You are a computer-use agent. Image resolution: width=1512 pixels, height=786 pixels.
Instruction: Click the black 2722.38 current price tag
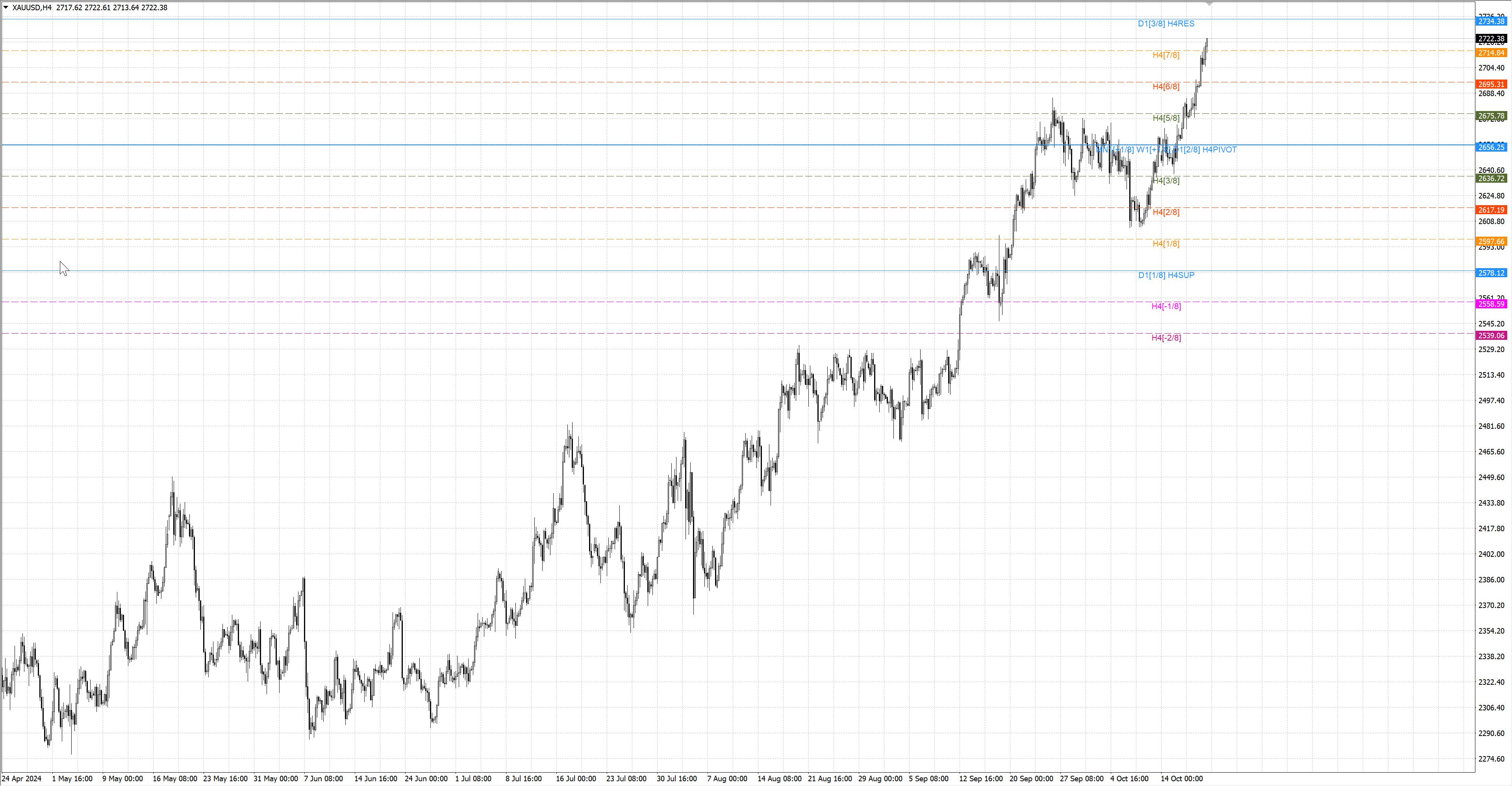1491,39
